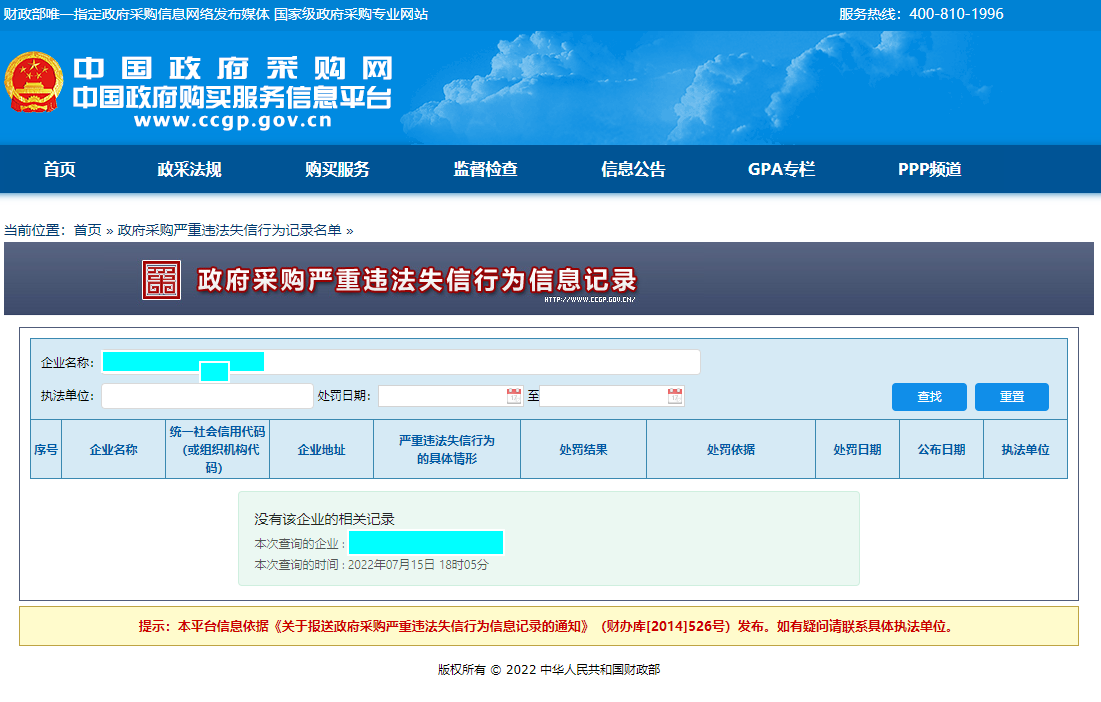
Task: Open 信息公告 navigation item
Action: click(x=633, y=169)
